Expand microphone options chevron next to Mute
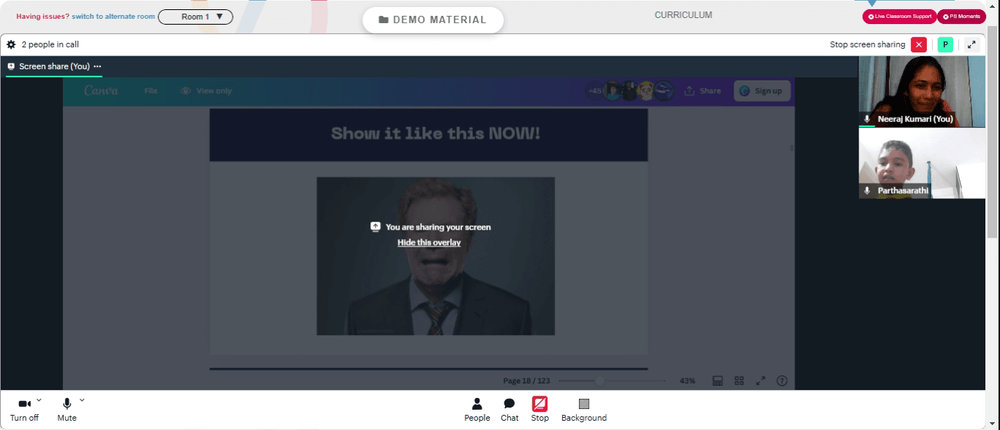1000x430 pixels. 82,400
